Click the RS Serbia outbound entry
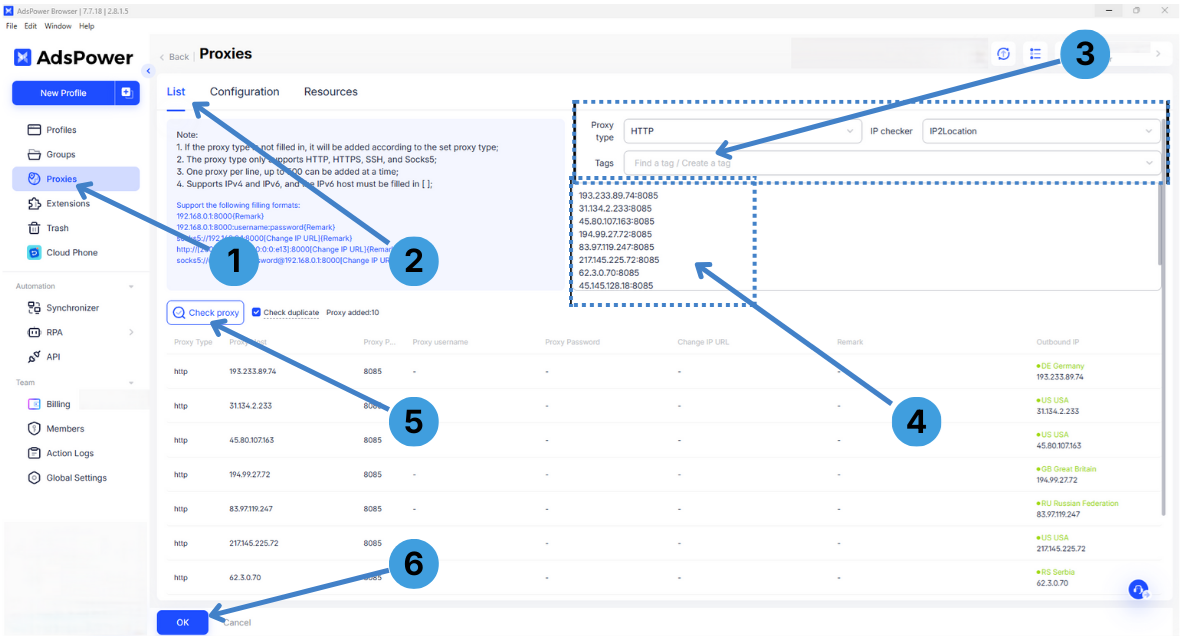Image resolution: width=1181 pixels, height=644 pixels. coord(1055,577)
